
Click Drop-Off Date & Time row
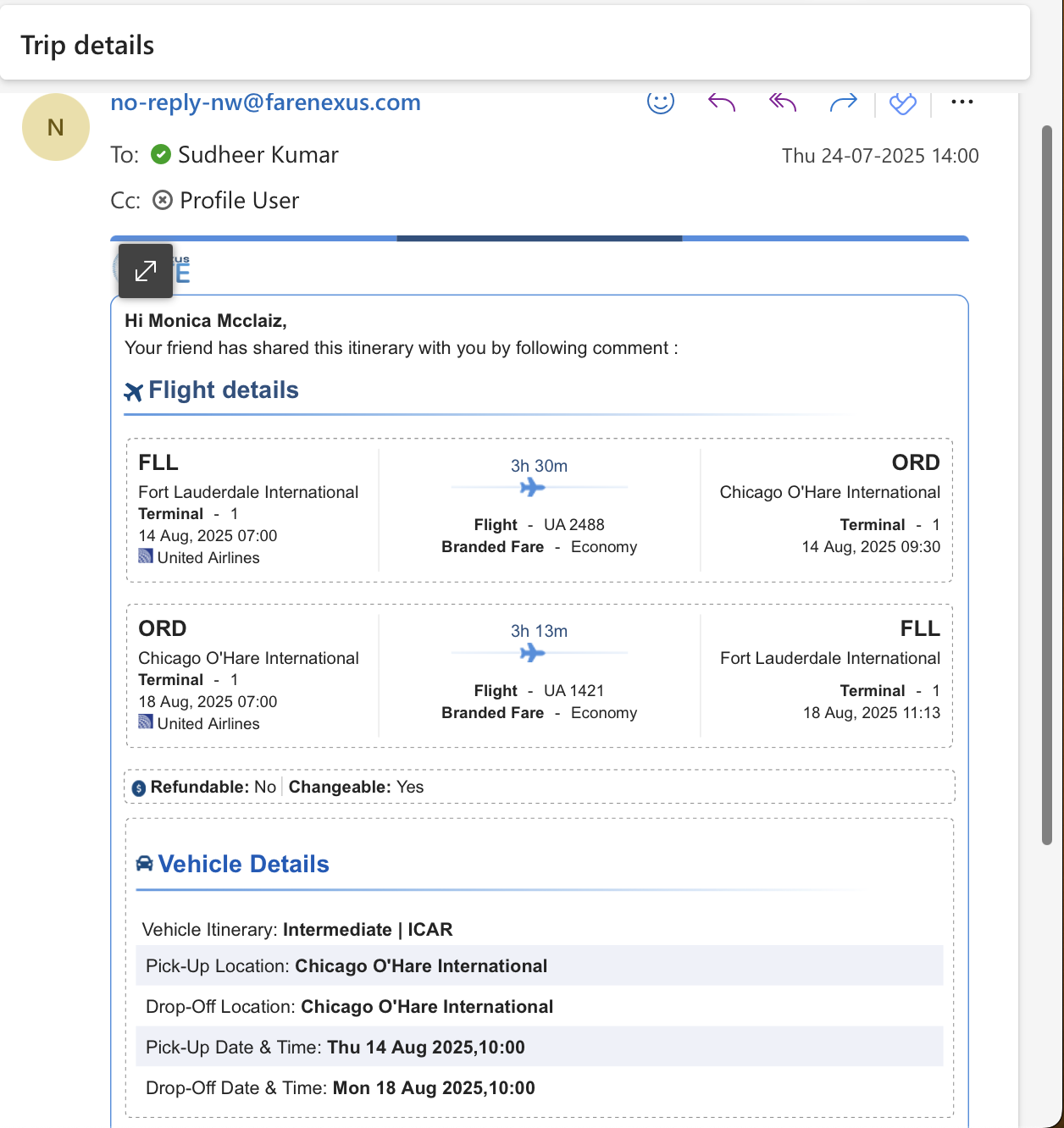539,1088
